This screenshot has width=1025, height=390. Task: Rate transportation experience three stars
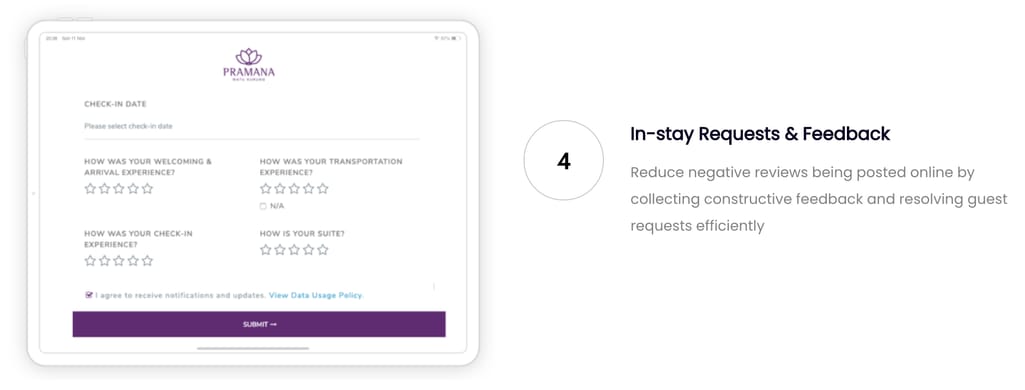click(x=294, y=189)
